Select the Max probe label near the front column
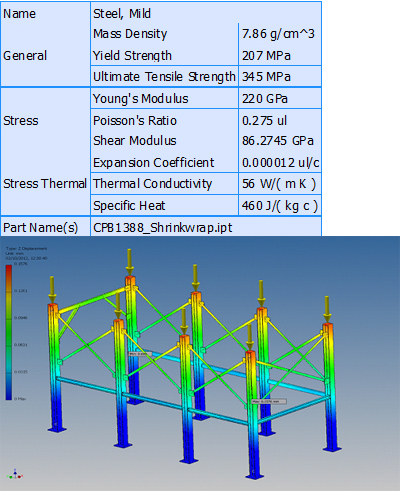Viewport: 400px width, 492px height. (269, 401)
